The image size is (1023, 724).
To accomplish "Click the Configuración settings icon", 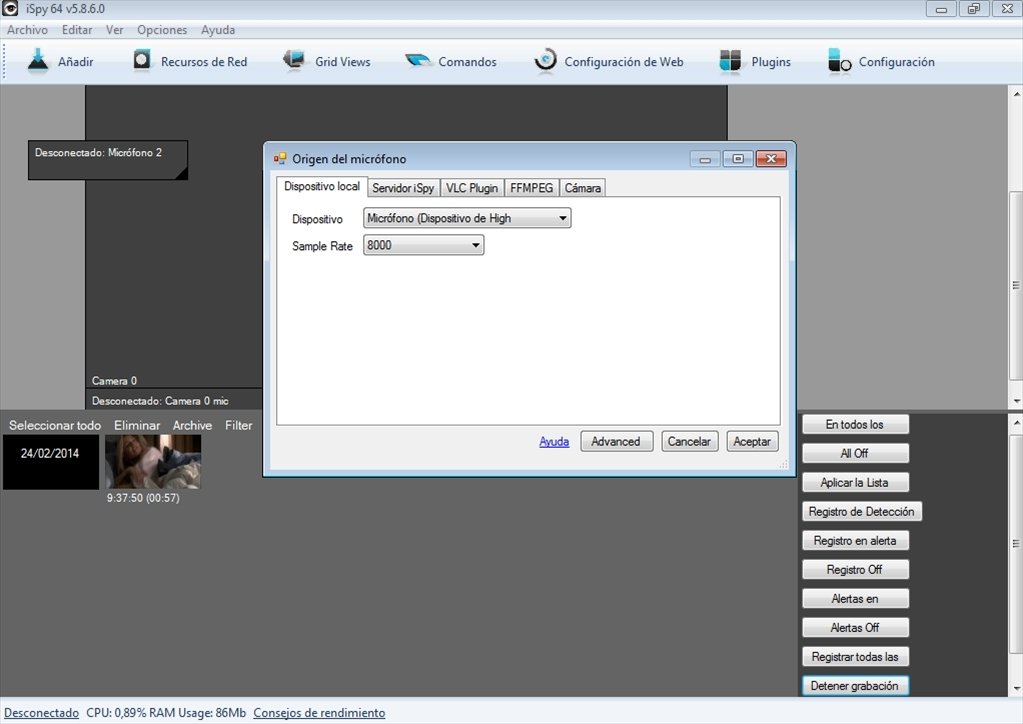I will [x=840, y=61].
